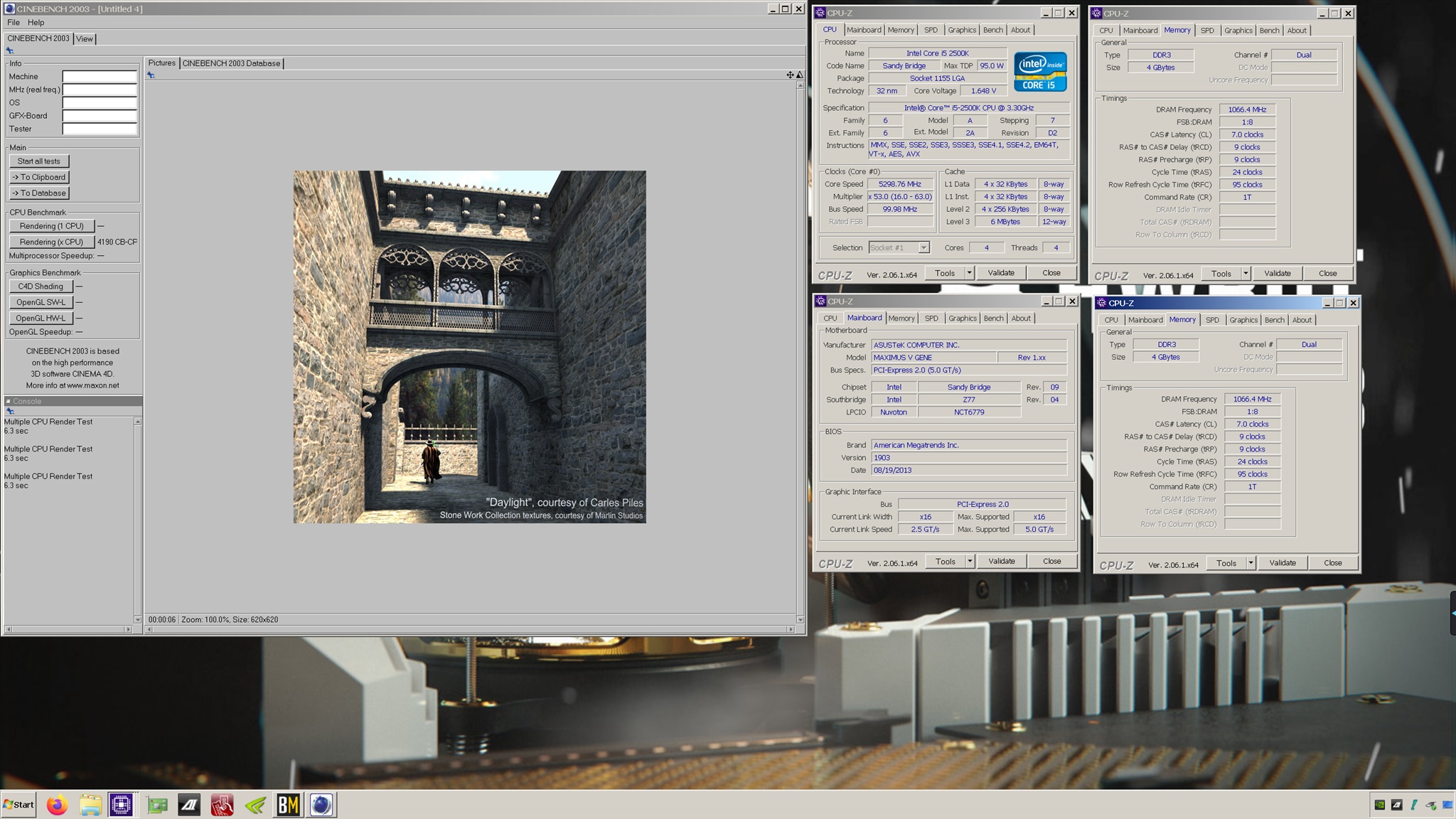Switch to the View tab in CINEBENCH

[84, 39]
